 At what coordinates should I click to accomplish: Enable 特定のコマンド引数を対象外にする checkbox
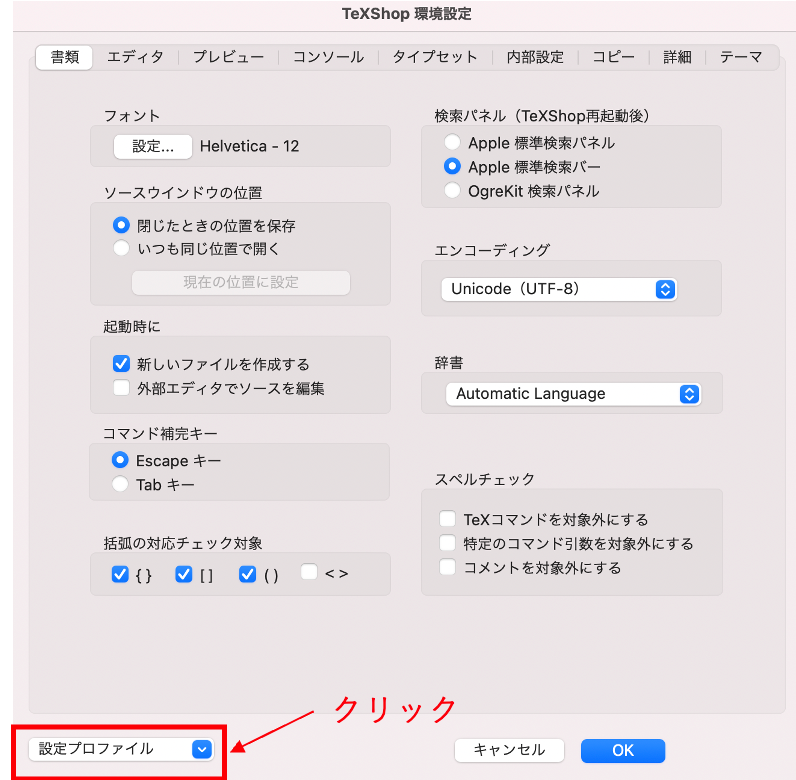447,543
